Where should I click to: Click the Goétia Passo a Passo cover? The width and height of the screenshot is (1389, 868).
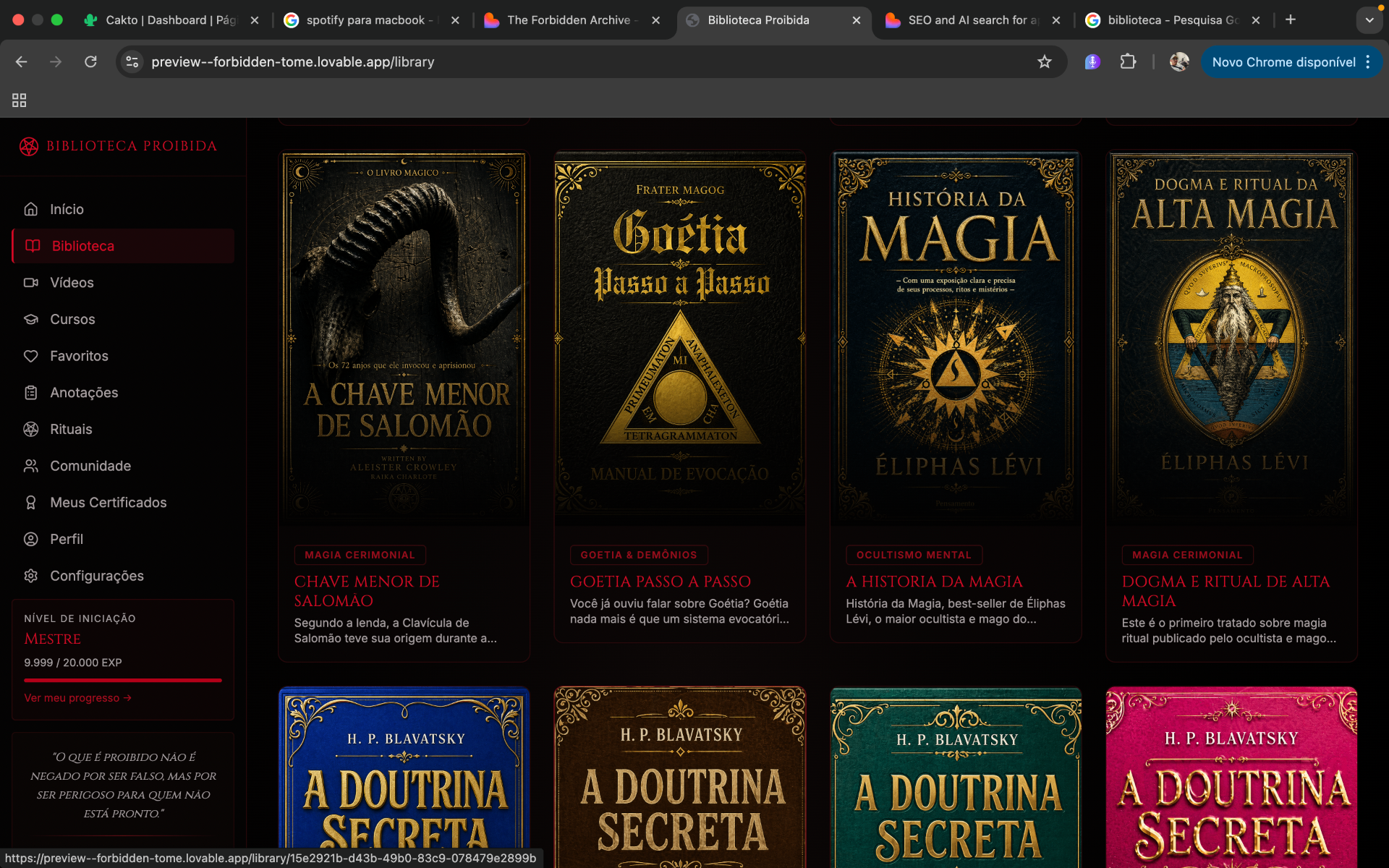point(680,337)
